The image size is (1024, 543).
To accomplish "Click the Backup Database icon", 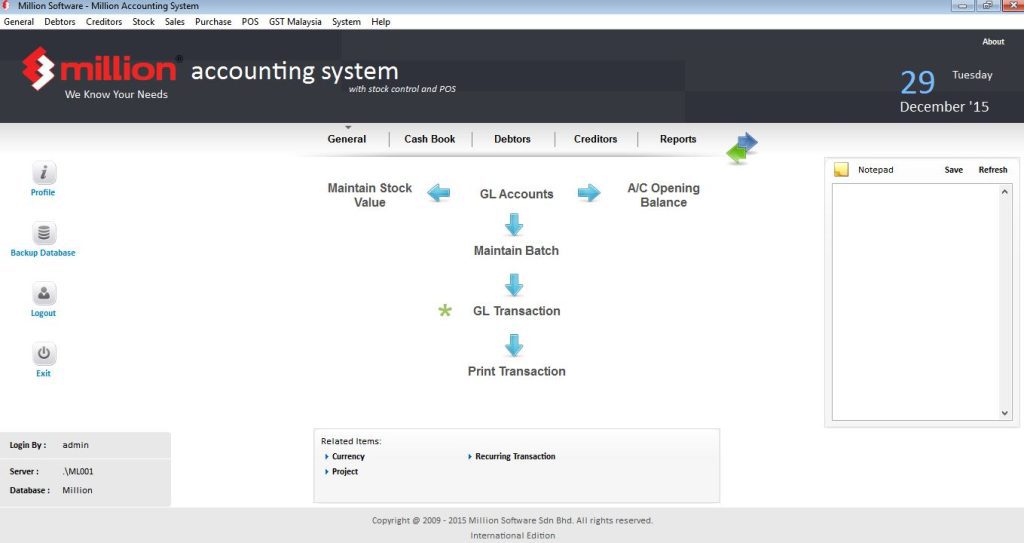I will click(44, 233).
